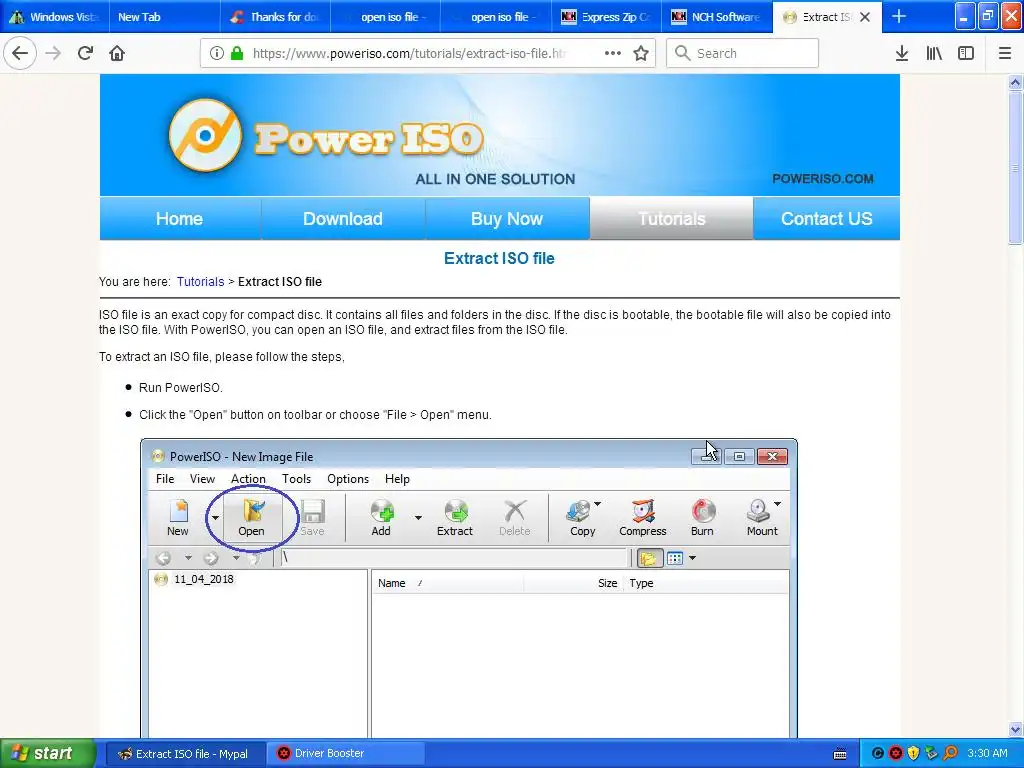The width and height of the screenshot is (1024, 768).
Task: Open the Options menu in PowerISO
Action: [x=348, y=479]
